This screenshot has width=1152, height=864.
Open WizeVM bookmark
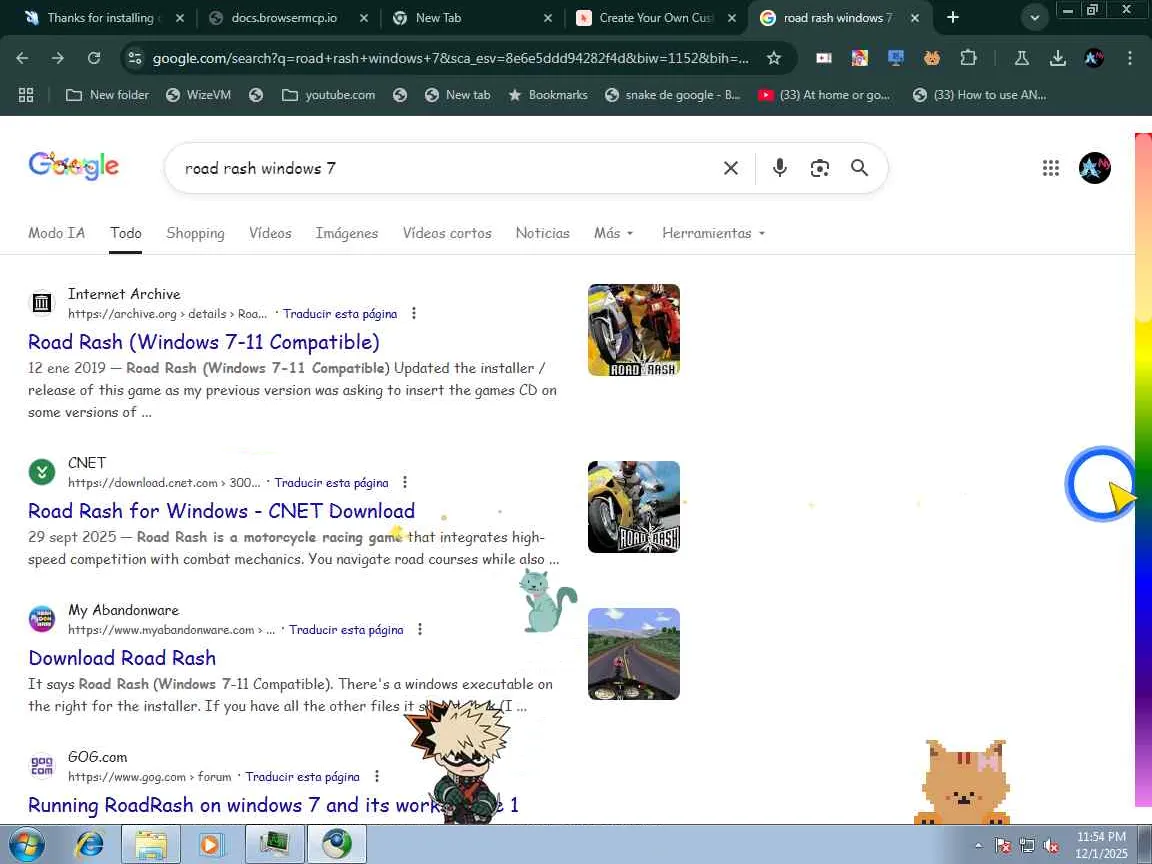pos(198,95)
